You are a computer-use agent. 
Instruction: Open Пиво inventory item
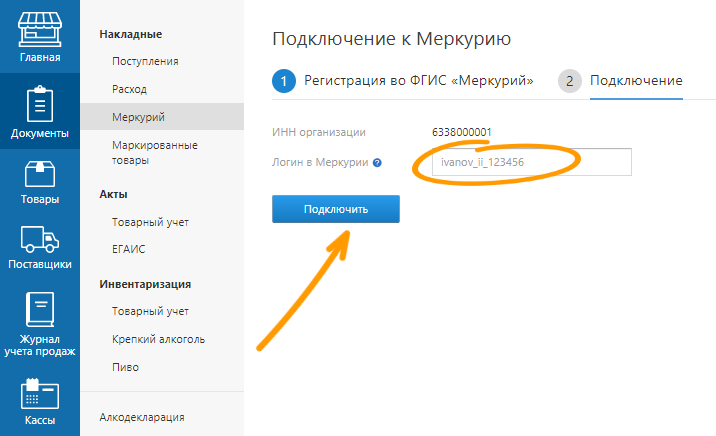click(125, 367)
